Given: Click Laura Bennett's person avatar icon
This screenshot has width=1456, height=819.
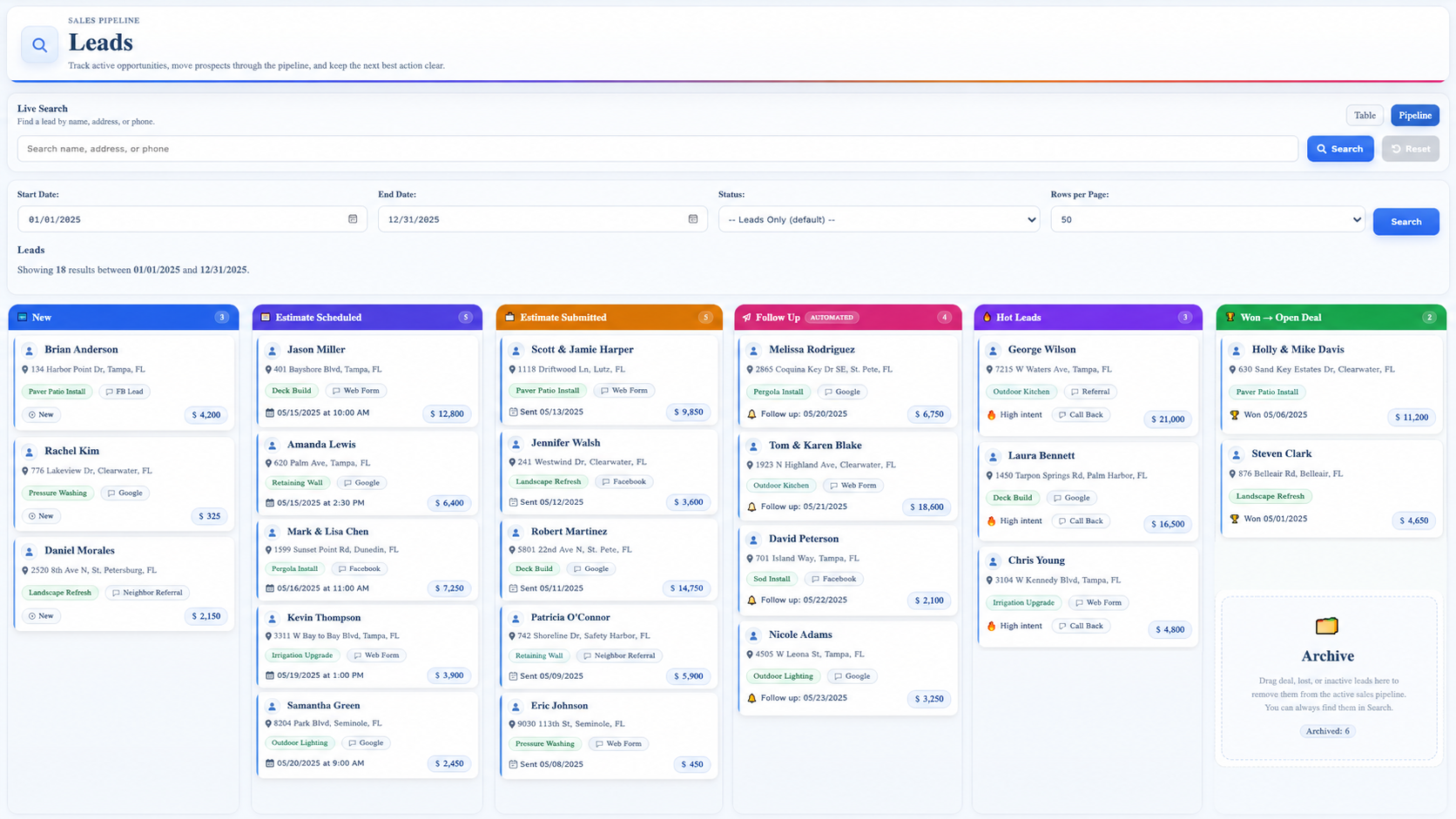Looking at the screenshot, I should [x=993, y=457].
